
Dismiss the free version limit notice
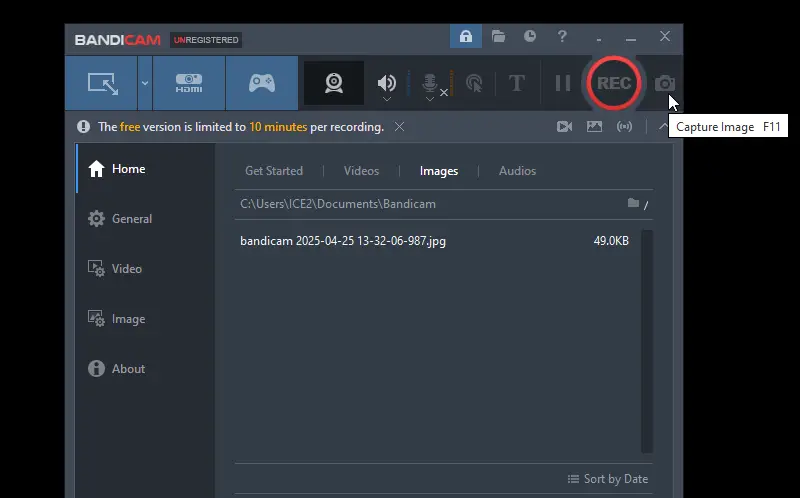399,127
